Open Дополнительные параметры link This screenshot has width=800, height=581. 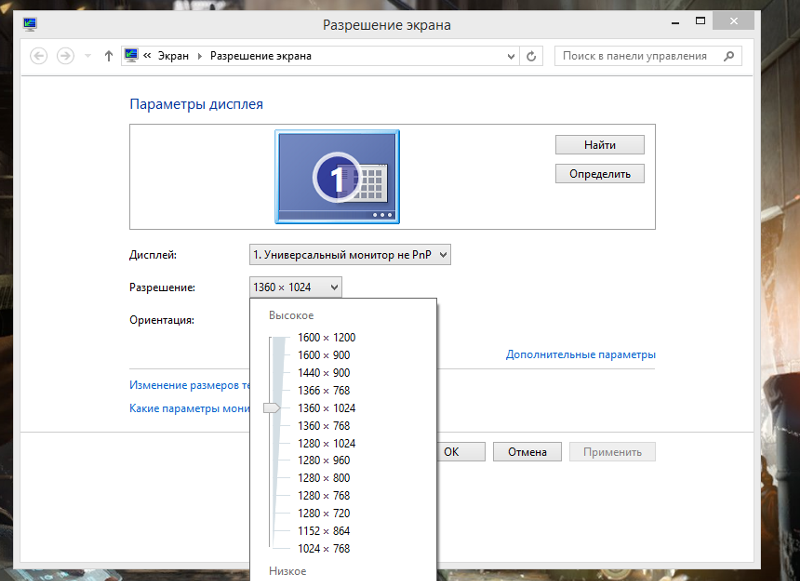[581, 355]
